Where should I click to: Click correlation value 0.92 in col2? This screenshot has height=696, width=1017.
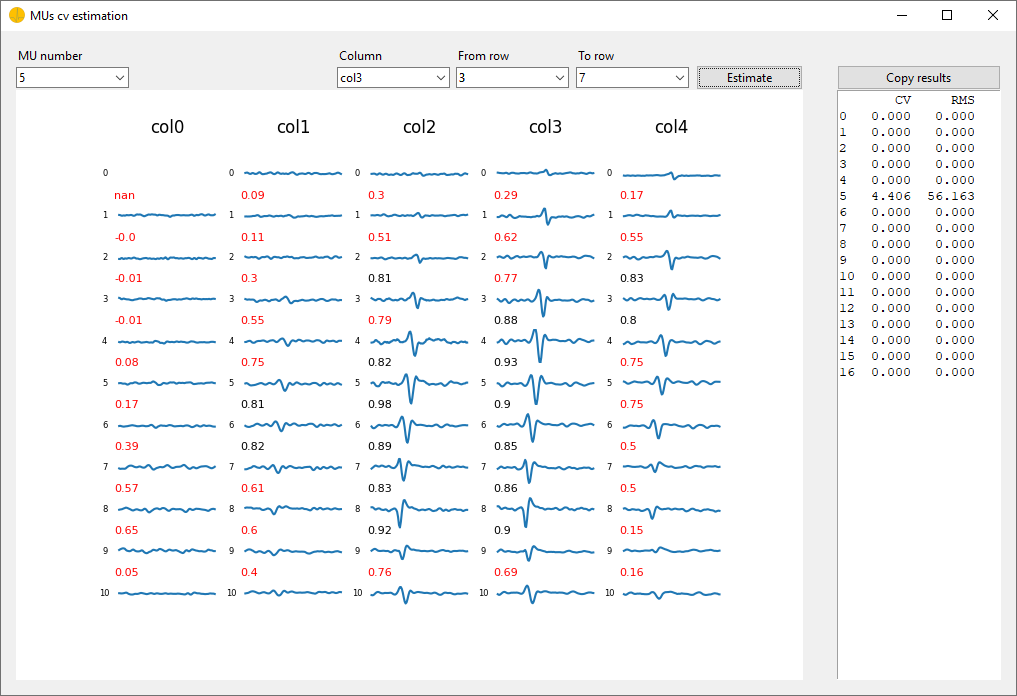[x=380, y=530]
